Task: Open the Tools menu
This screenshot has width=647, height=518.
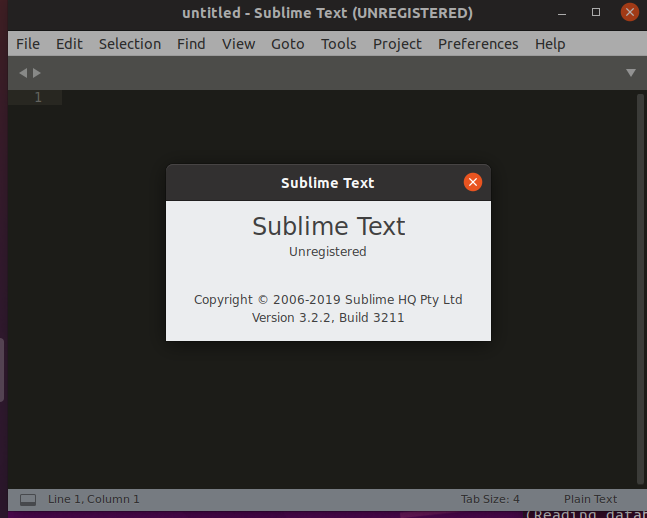Action: click(x=339, y=44)
